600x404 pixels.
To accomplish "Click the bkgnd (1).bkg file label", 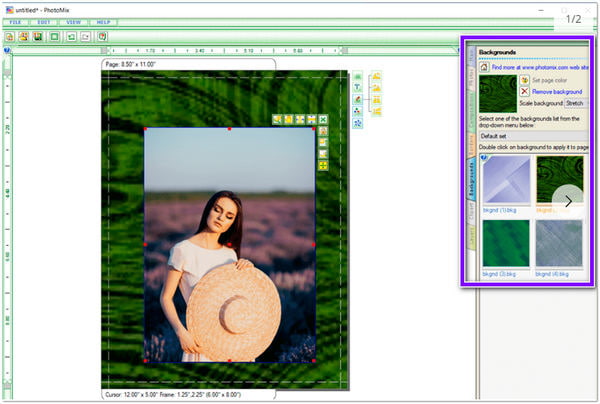I will tap(499, 210).
